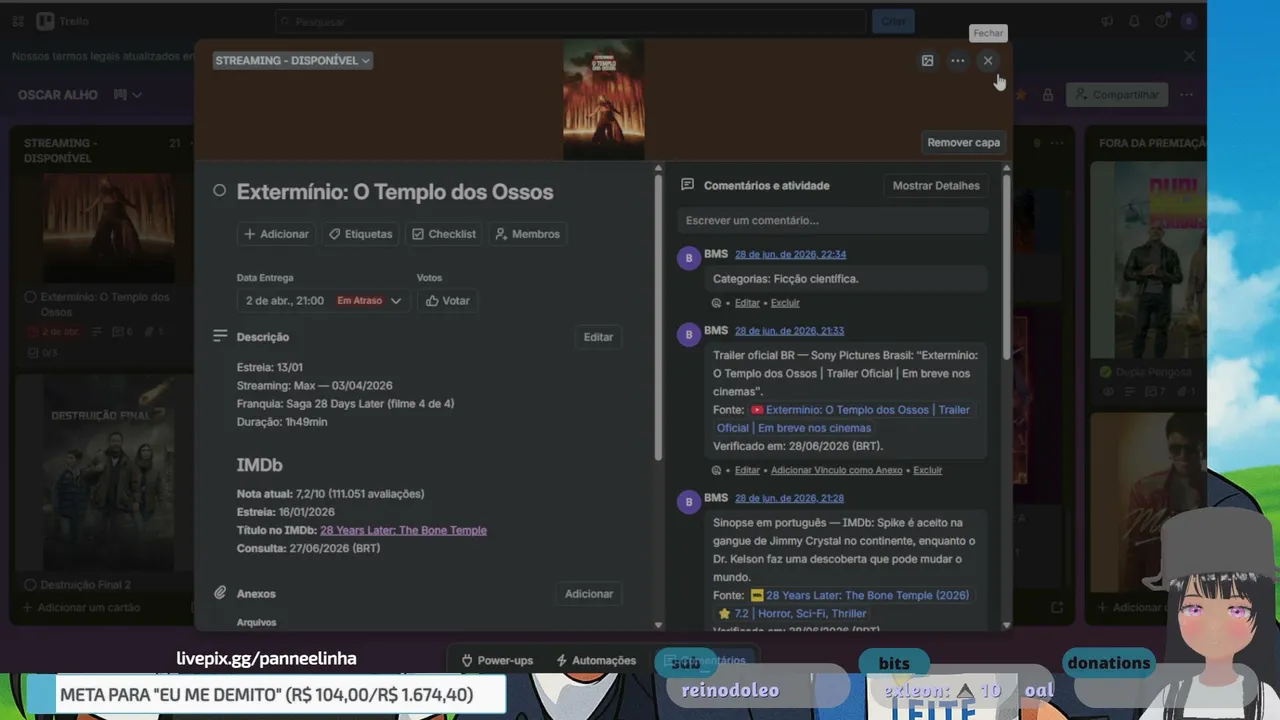Click Adicionar in the Anexos section
The width and height of the screenshot is (1280, 720).
click(x=589, y=594)
